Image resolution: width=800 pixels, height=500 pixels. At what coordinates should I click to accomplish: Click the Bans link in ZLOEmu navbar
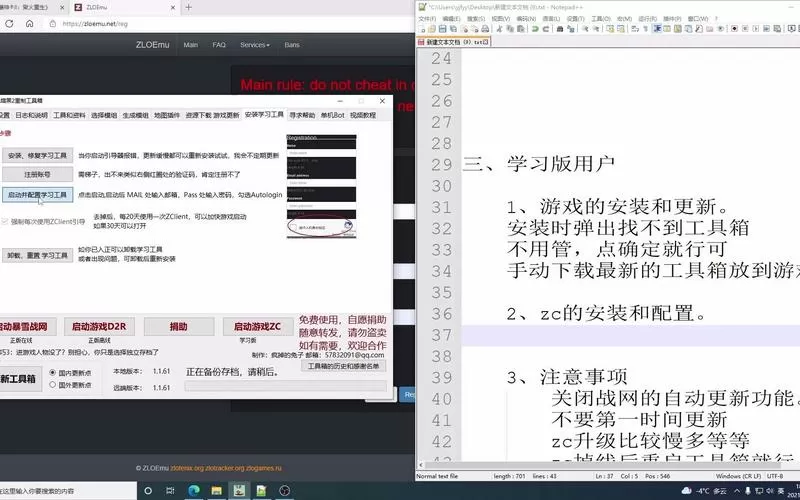[292, 45]
